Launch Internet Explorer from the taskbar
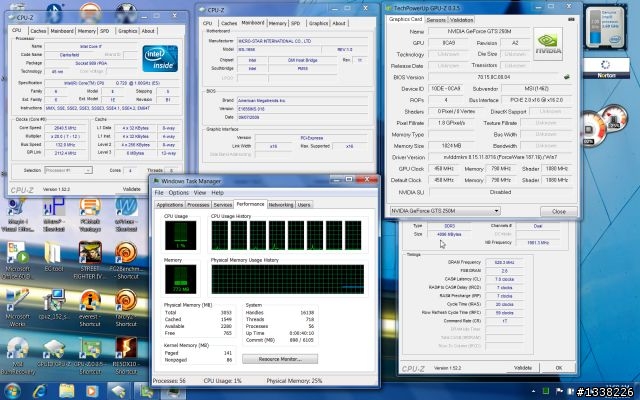The image size is (640, 400). [x=40, y=391]
